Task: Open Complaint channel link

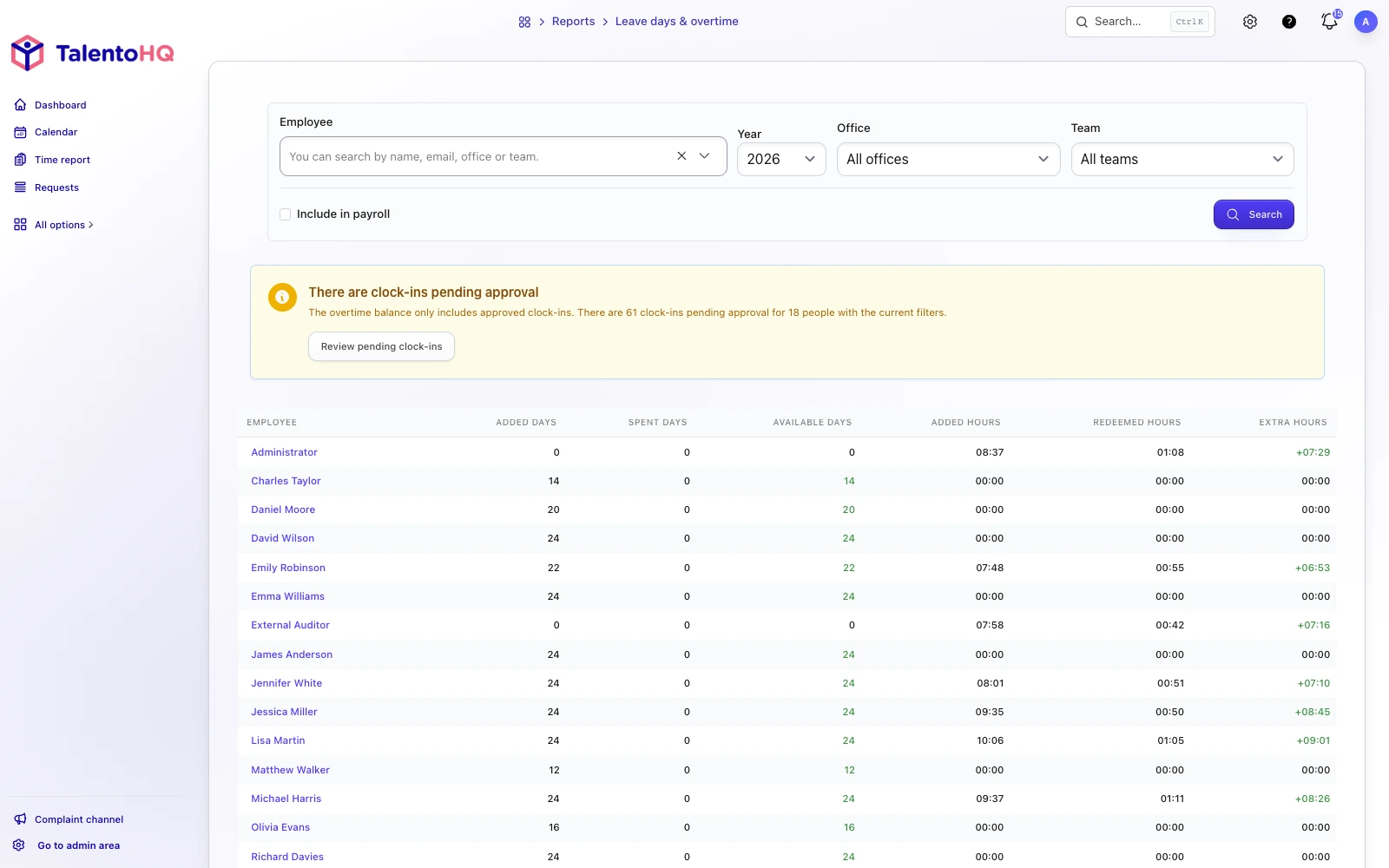Action: pos(79,819)
